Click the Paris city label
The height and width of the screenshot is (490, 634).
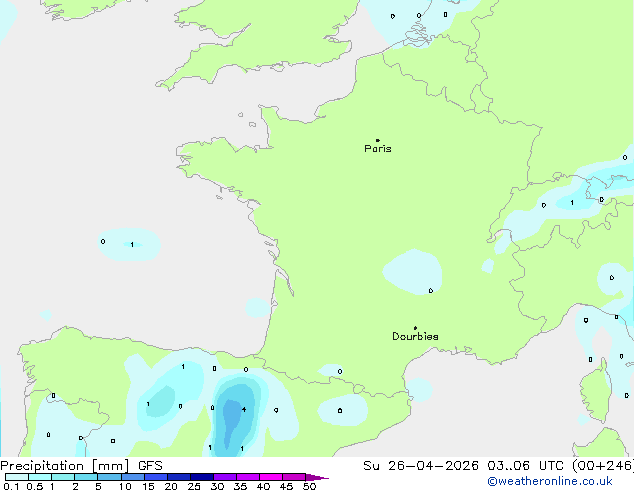[378, 149]
